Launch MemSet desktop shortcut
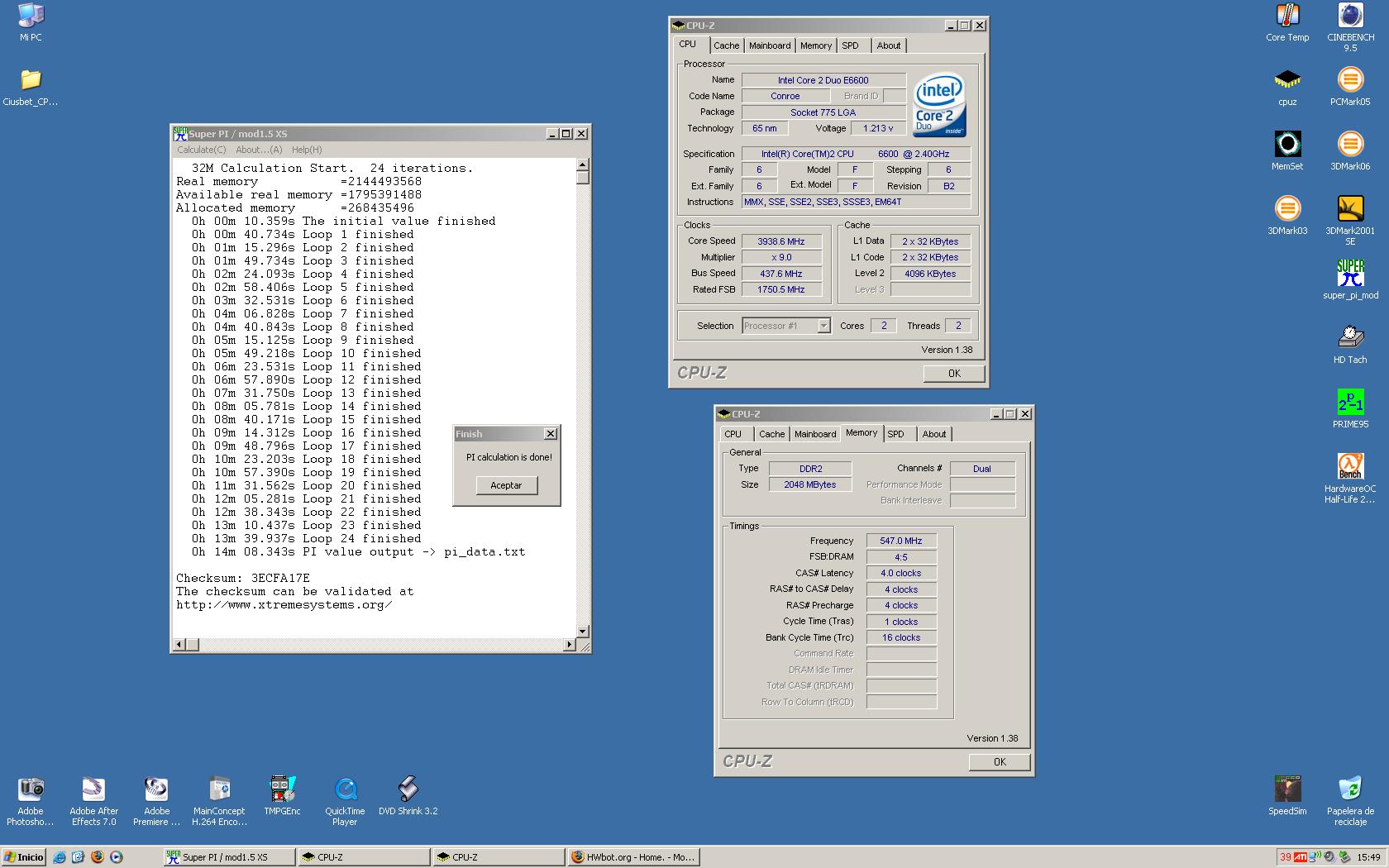 [1287, 151]
